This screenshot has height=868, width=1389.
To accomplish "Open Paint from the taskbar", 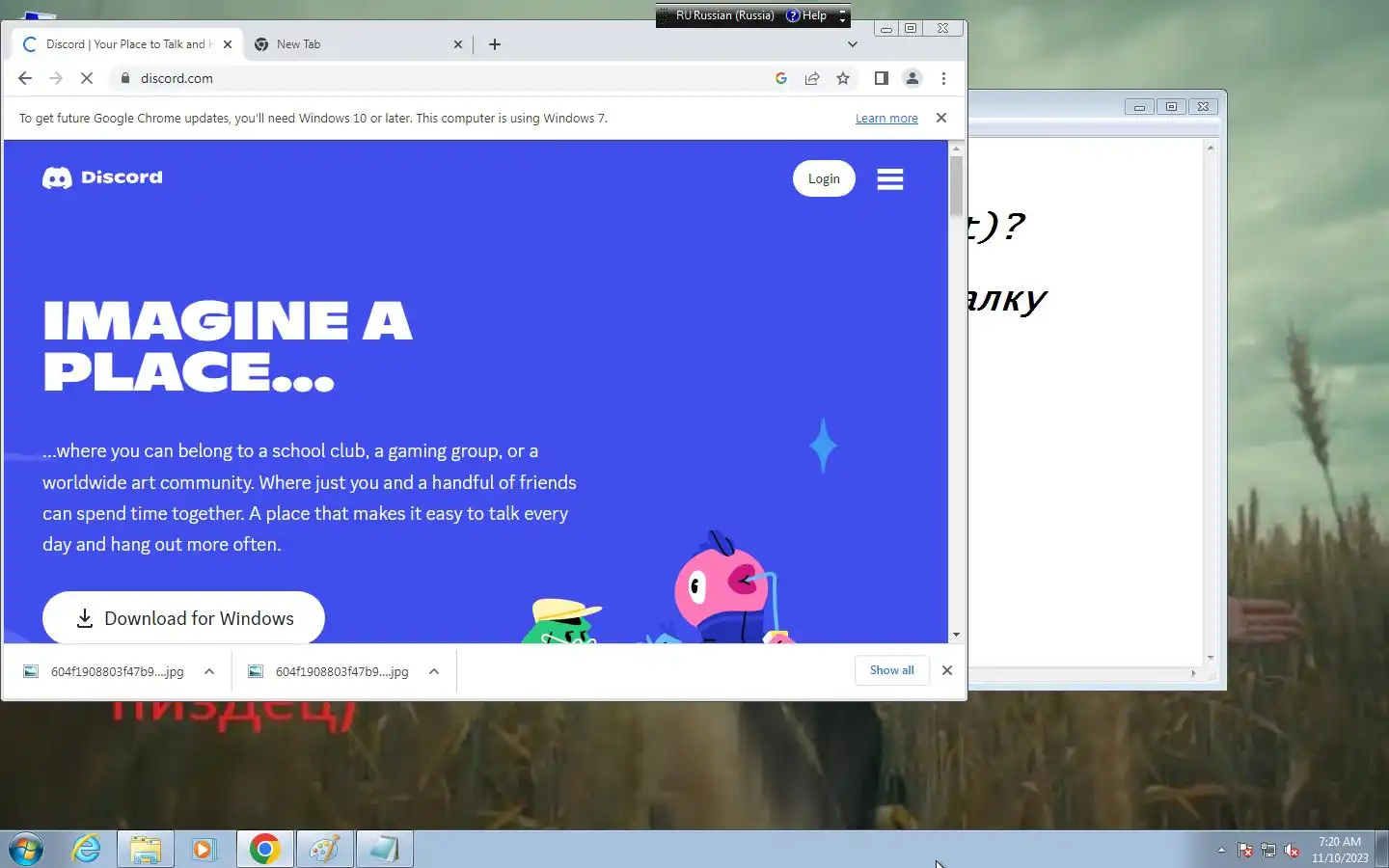I will click(x=324, y=849).
